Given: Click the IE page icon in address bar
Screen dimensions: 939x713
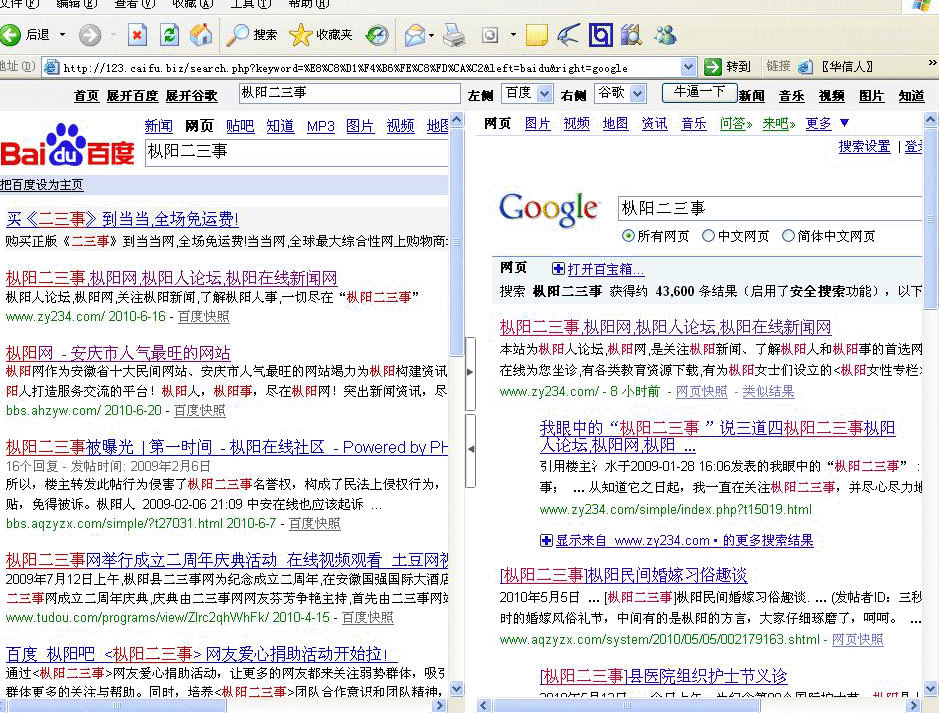Looking at the screenshot, I should 52,67.
